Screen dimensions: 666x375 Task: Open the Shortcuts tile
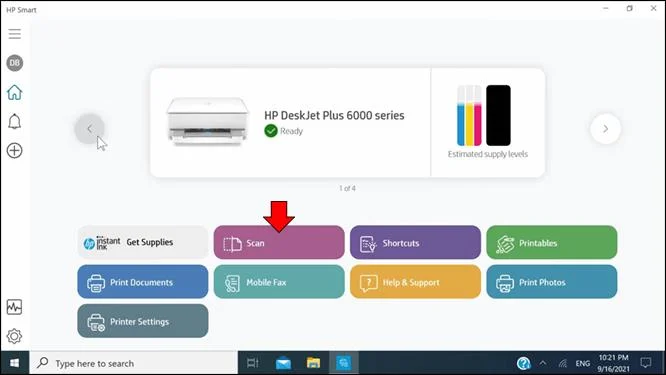coord(415,242)
